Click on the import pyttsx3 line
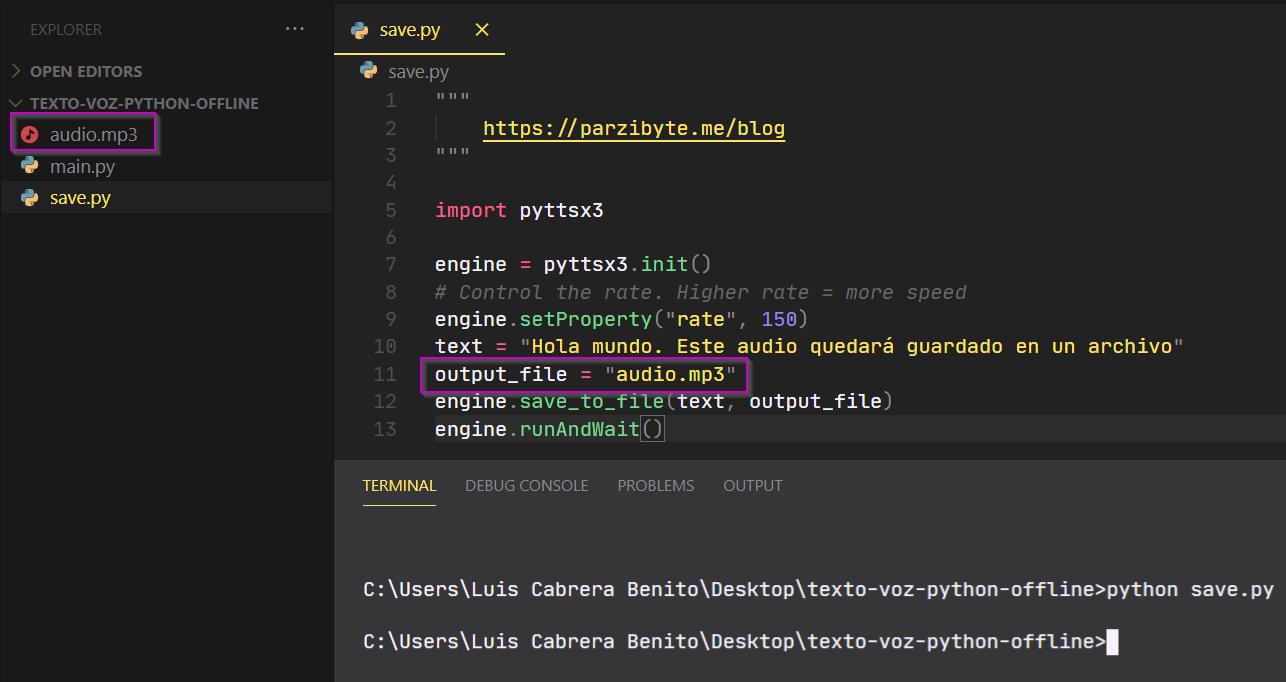Image resolution: width=1286 pixels, height=682 pixels. pyautogui.click(x=519, y=210)
